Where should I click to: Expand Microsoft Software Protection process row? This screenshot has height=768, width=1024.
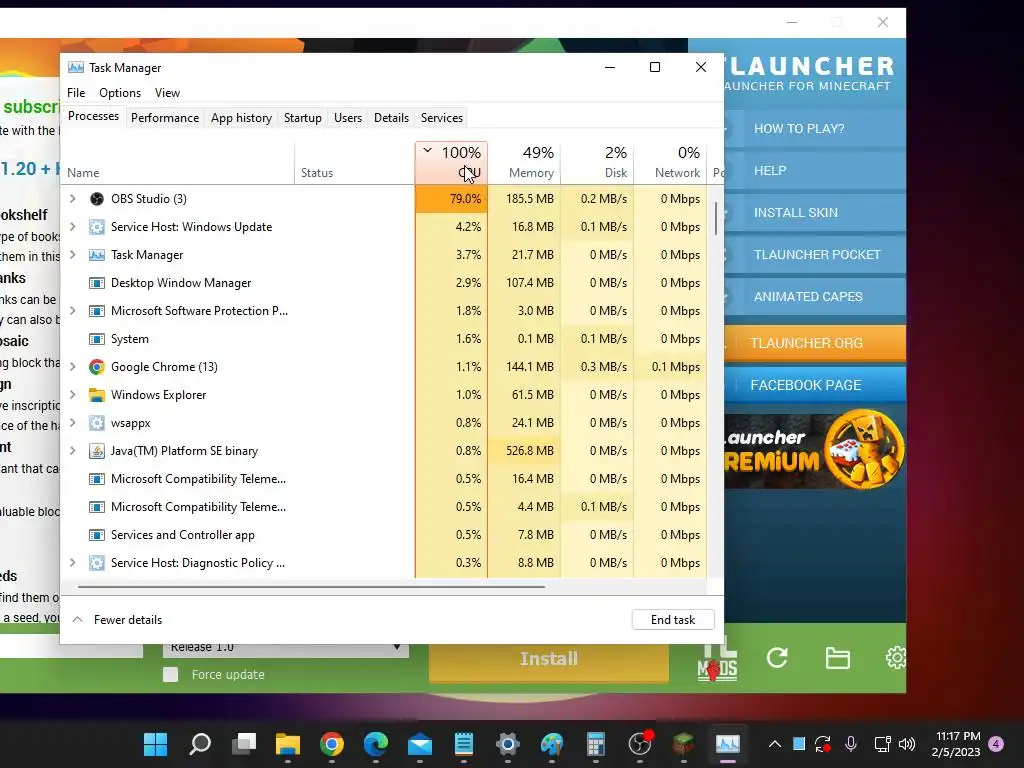[x=72, y=311]
